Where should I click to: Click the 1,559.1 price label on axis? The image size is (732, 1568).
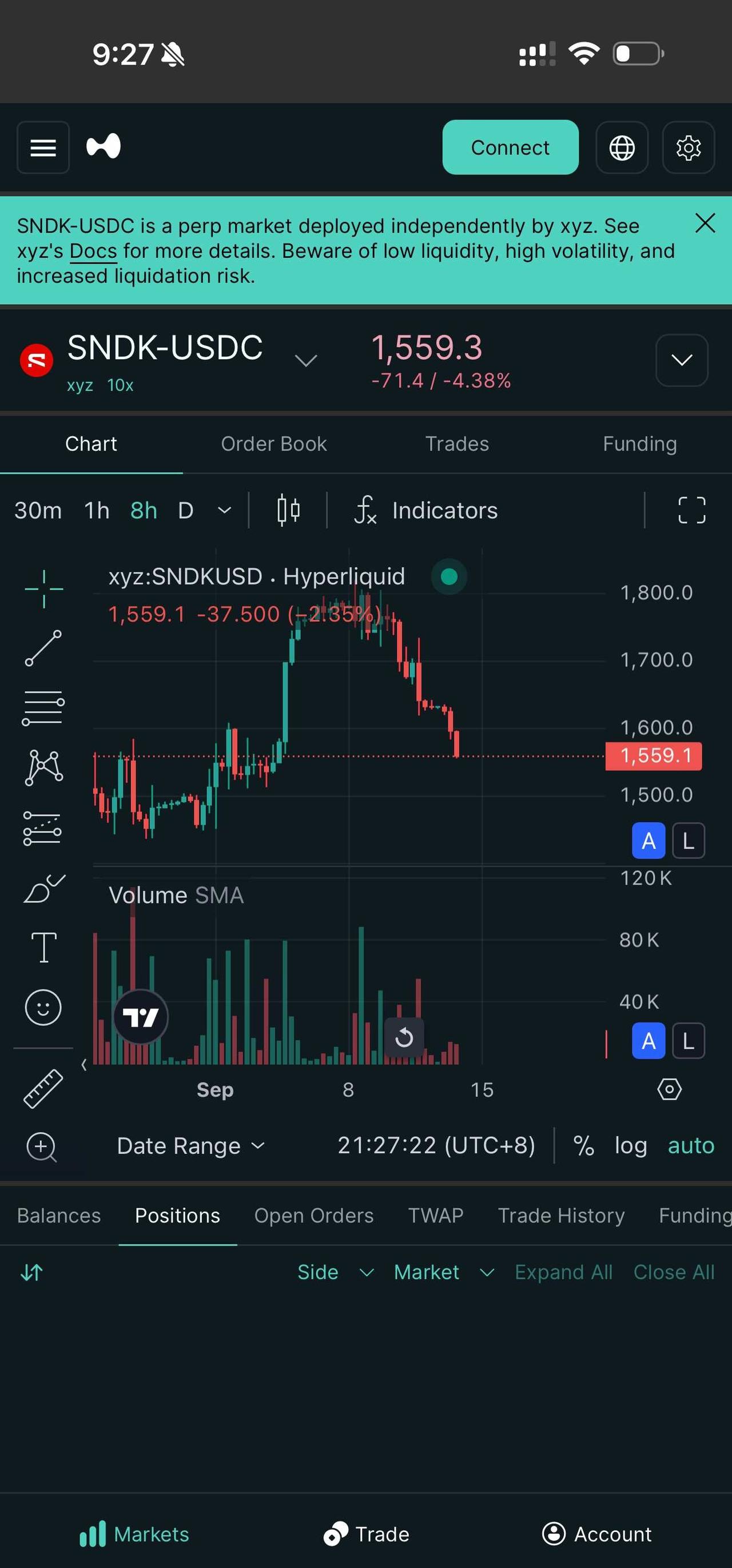[x=654, y=756]
